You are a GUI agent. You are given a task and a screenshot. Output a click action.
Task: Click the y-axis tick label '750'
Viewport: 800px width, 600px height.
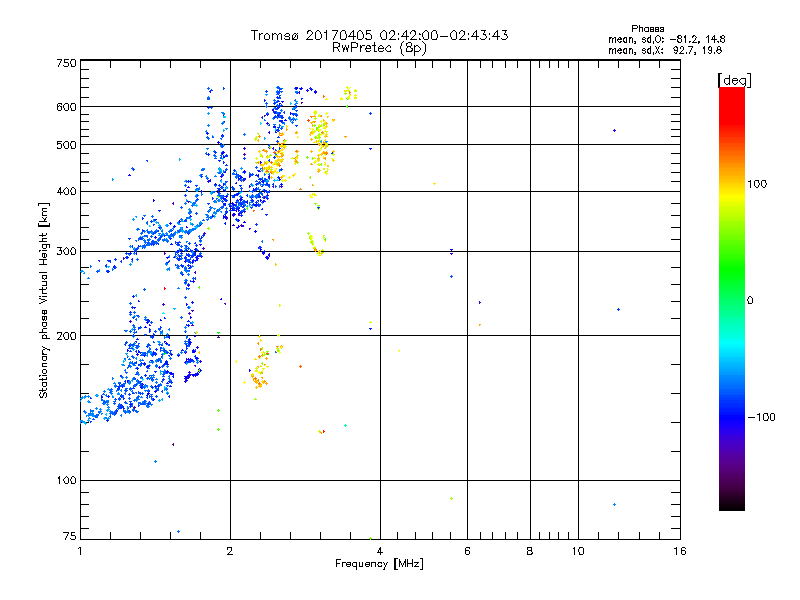(66, 63)
